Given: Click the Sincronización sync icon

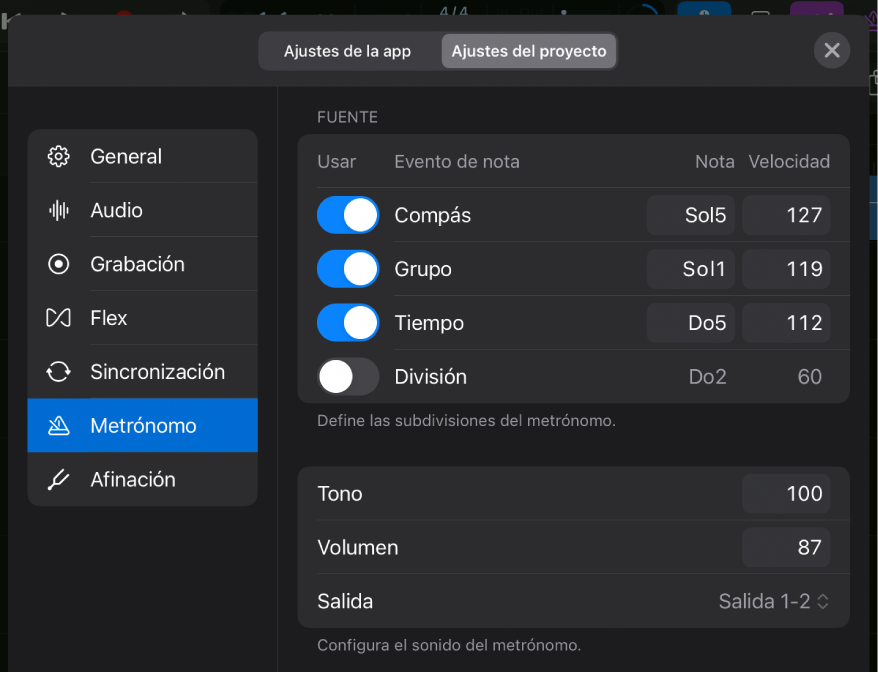Looking at the screenshot, I should [x=58, y=371].
